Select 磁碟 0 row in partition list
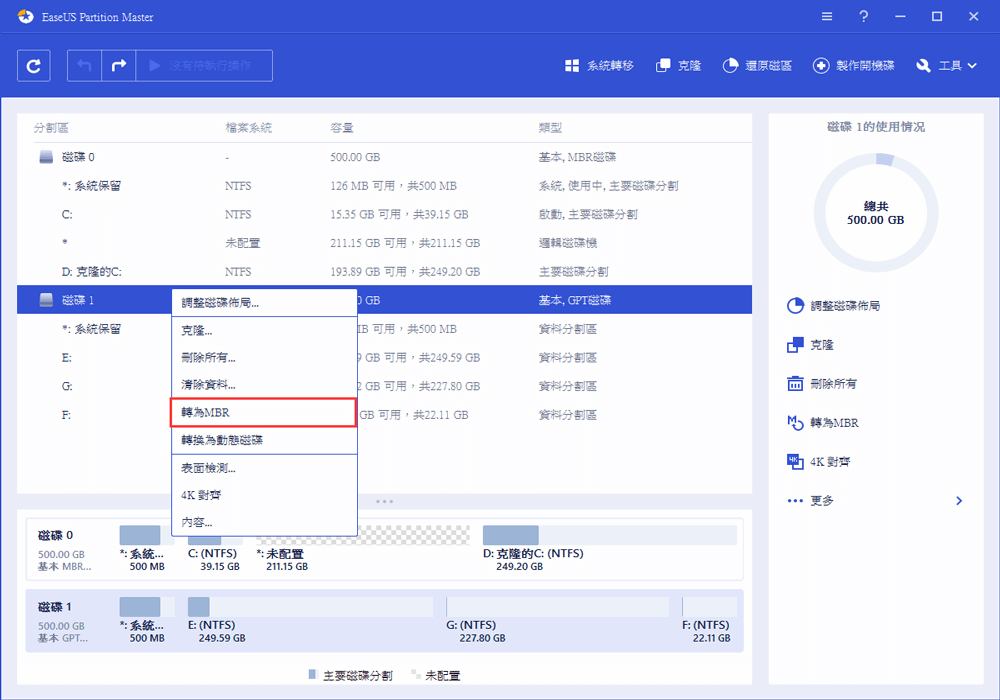The image size is (1000, 700). (384, 157)
